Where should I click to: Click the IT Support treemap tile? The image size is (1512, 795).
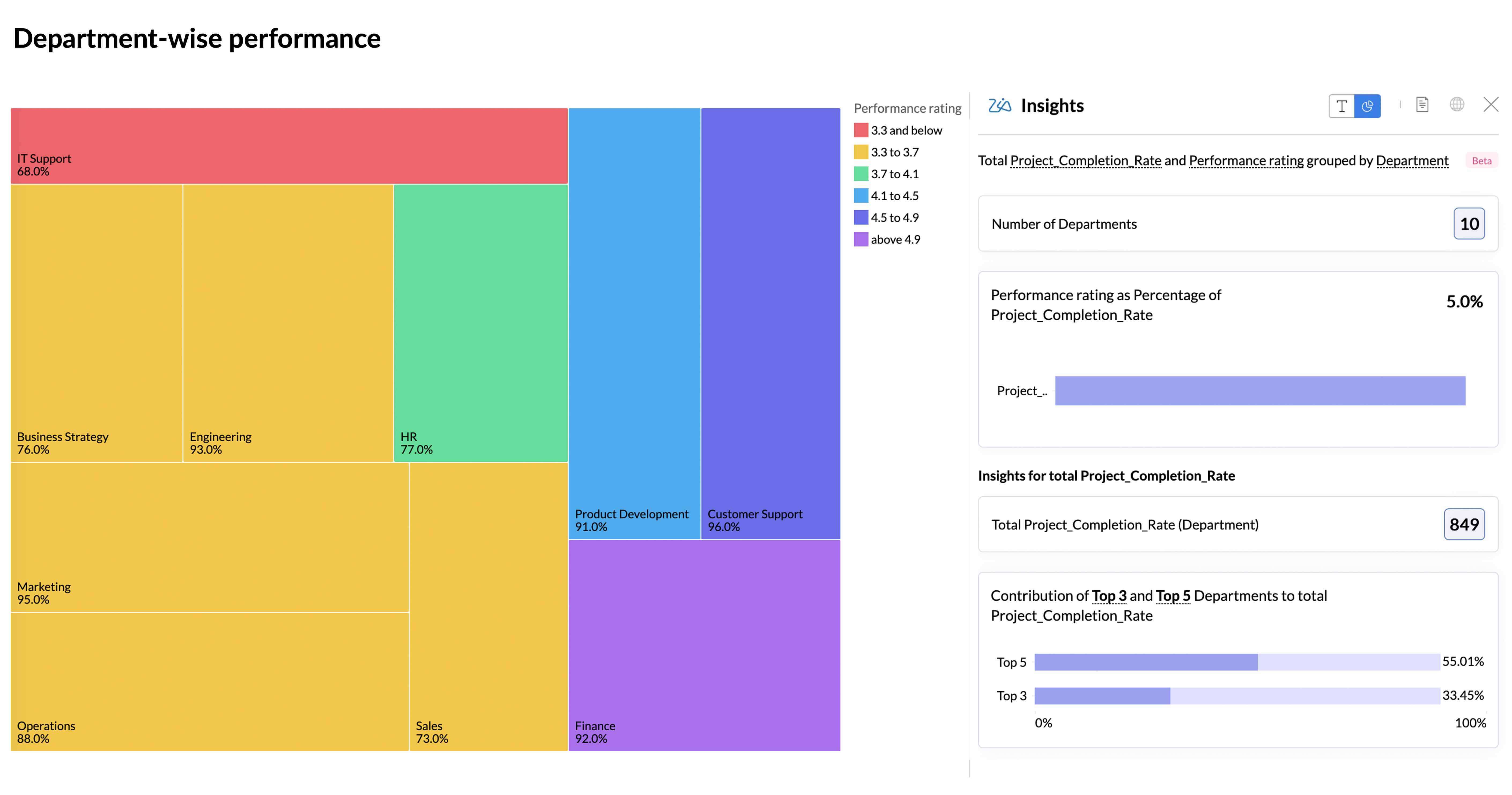(289, 146)
